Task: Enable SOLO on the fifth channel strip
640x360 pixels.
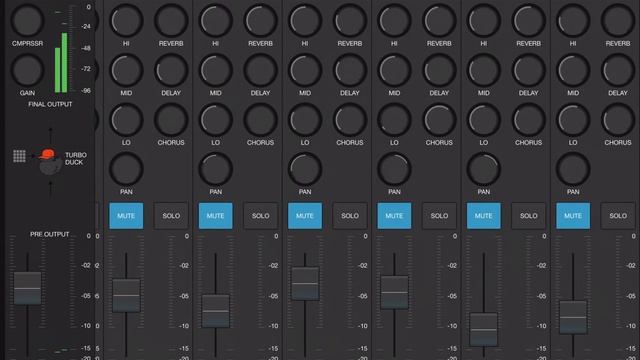Action: (529, 216)
